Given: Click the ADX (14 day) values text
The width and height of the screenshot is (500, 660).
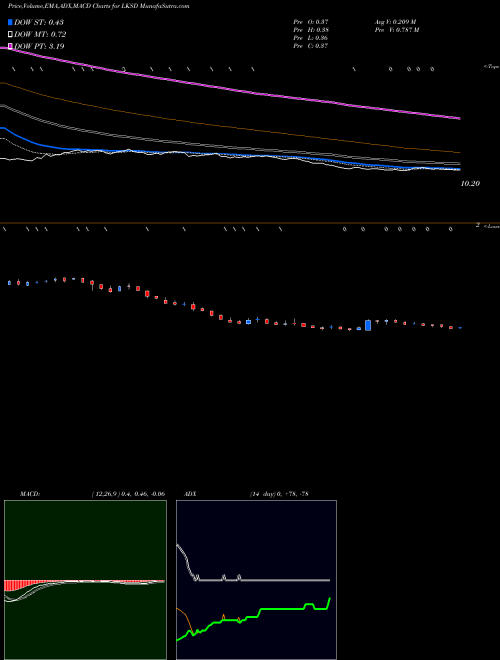Looking at the screenshot, I should pos(279,494).
